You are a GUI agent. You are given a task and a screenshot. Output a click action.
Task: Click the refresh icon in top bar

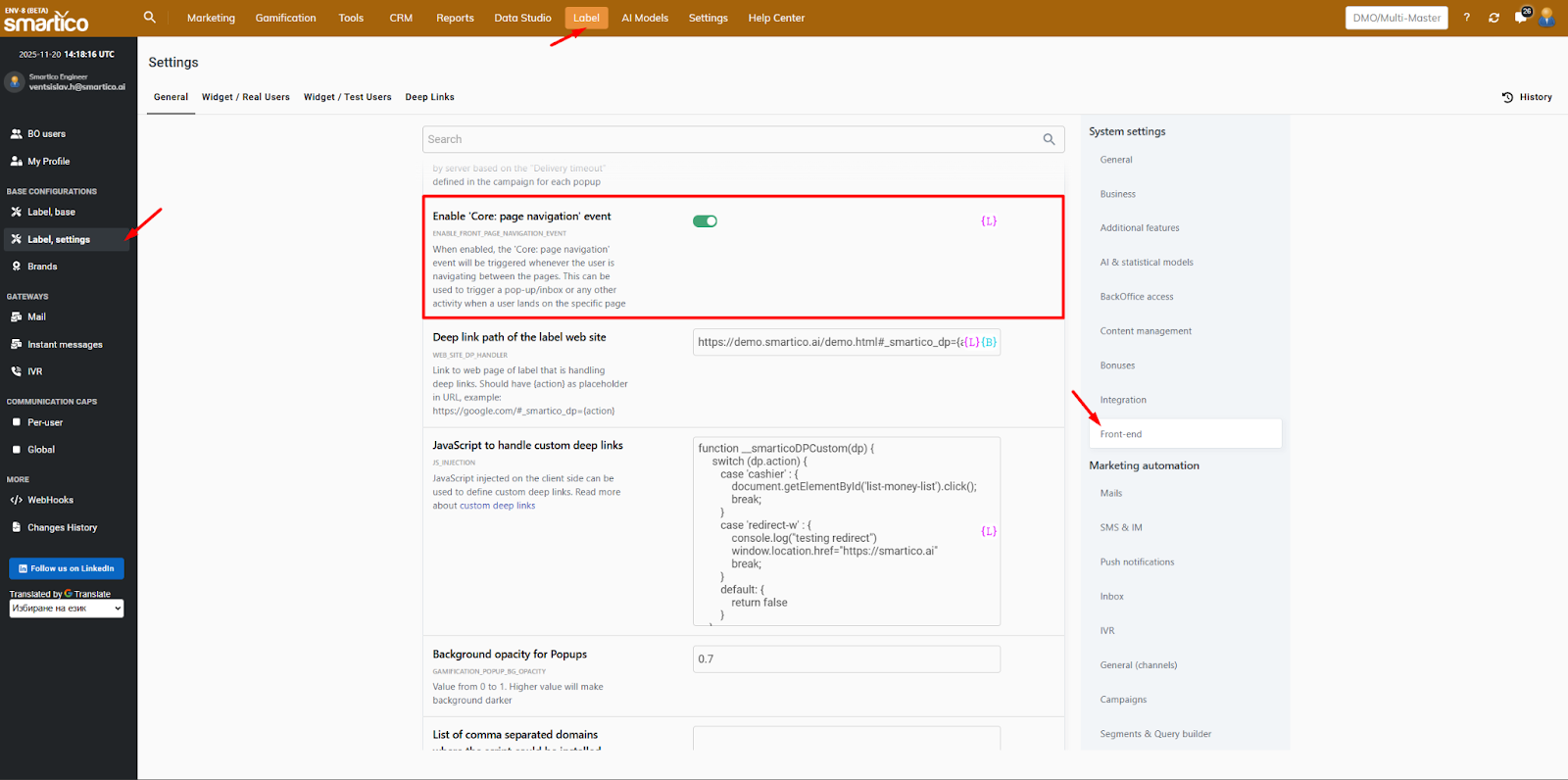1494,18
